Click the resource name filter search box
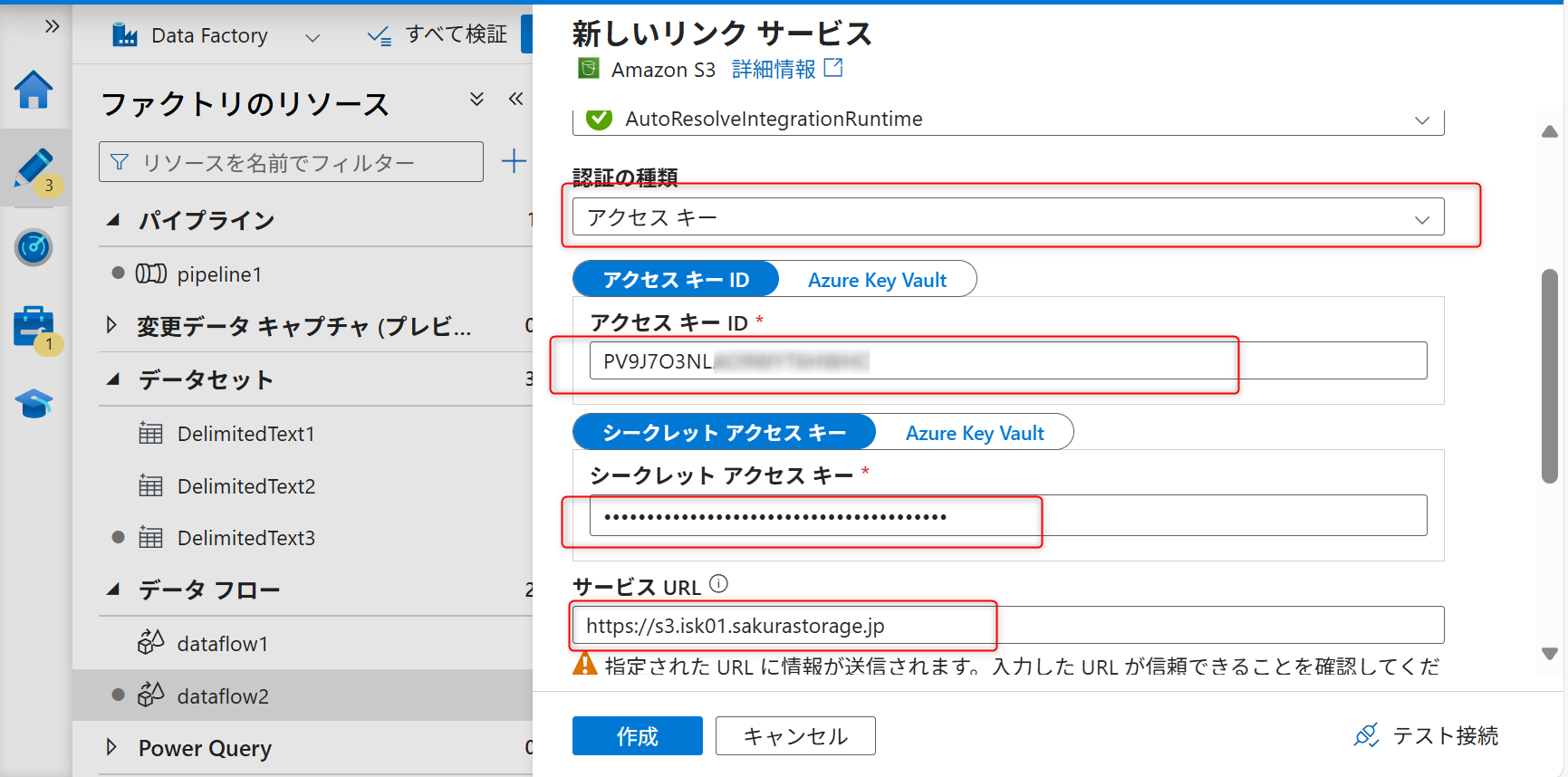 [291, 161]
